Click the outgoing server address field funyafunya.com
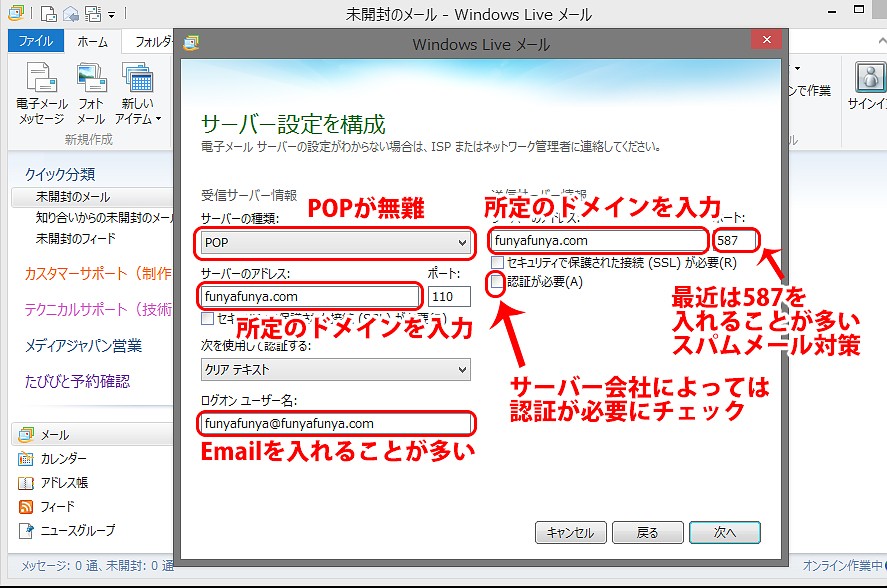 (598, 241)
